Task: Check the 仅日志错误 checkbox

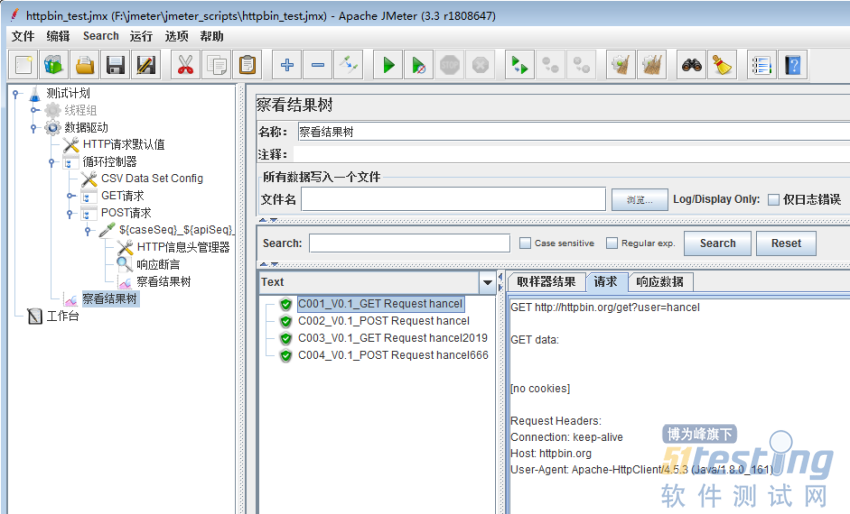Action: pos(773,200)
